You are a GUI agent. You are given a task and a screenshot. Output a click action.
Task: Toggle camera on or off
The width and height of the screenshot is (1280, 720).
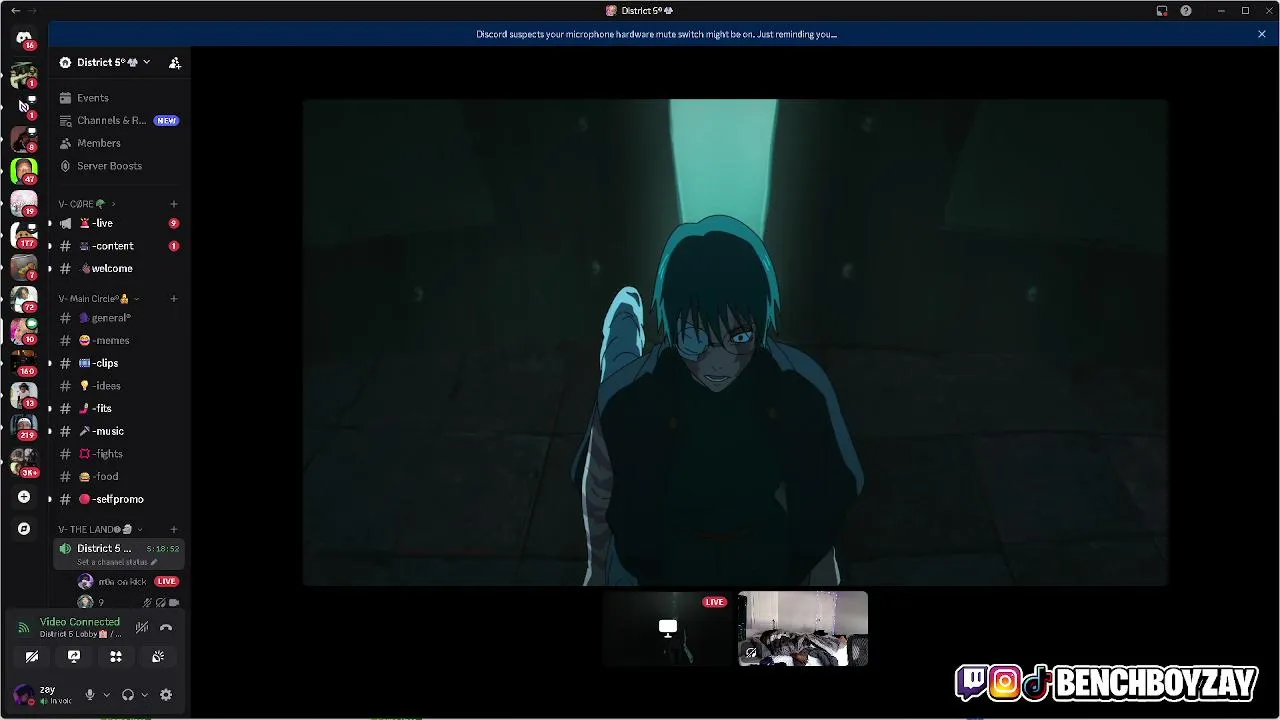pos(32,656)
